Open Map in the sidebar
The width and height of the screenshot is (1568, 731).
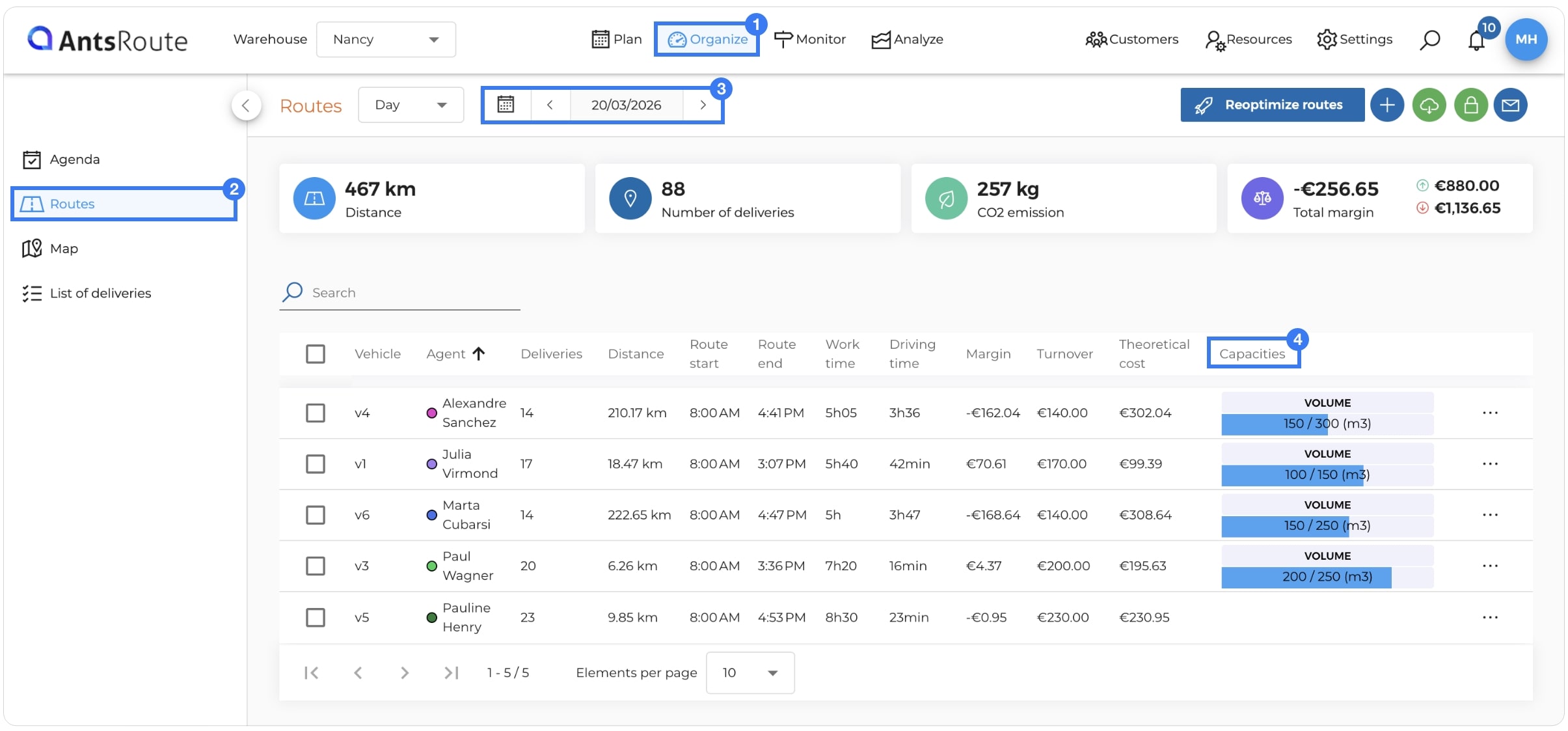[50, 249]
